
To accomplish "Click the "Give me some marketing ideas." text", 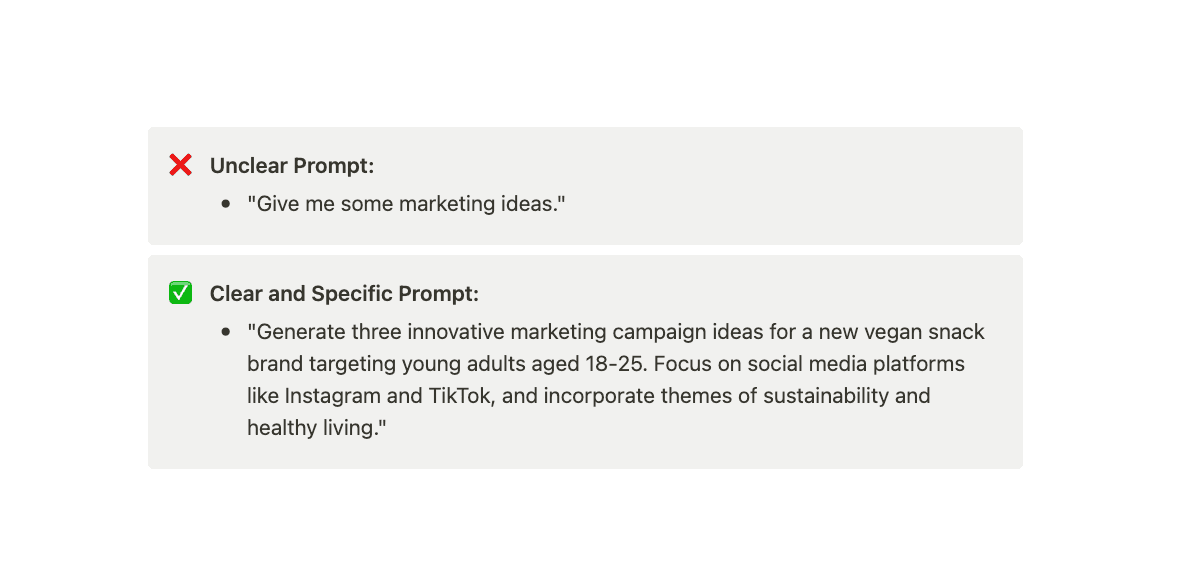I will pyautogui.click(x=407, y=204).
